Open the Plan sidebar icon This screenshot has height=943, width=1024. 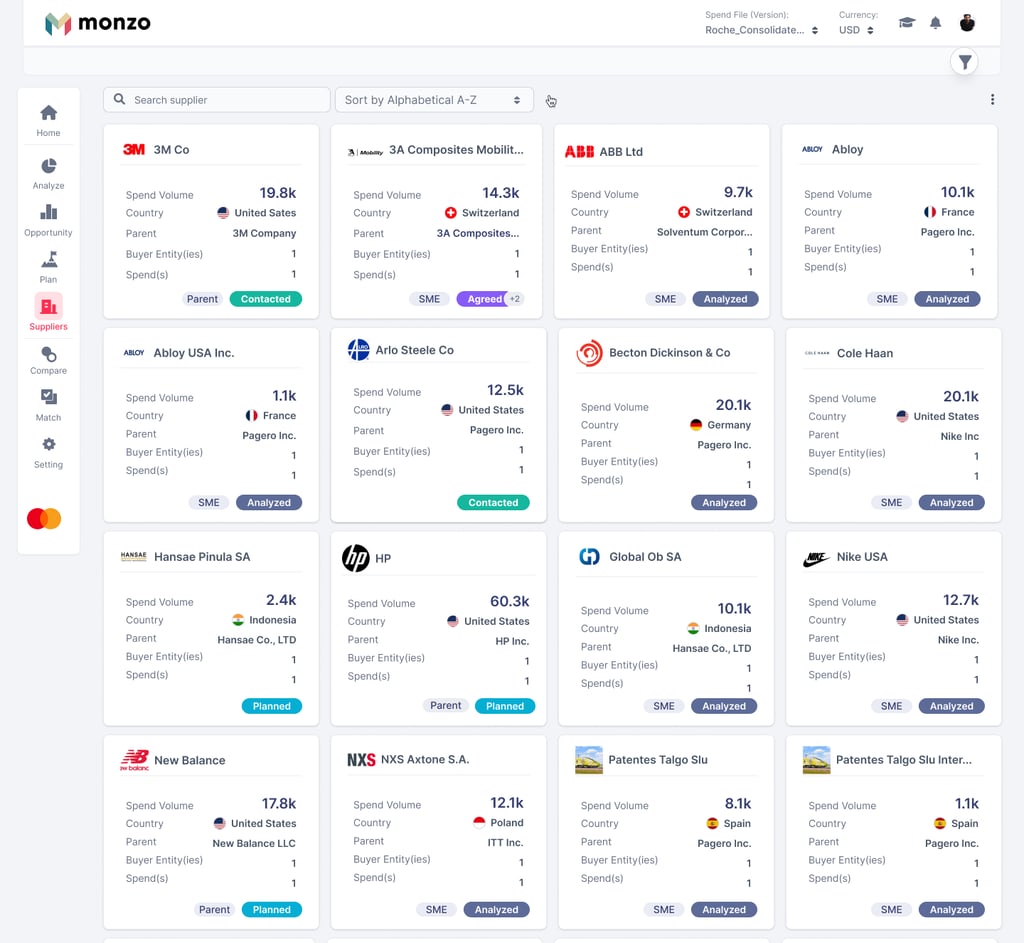(x=48, y=260)
